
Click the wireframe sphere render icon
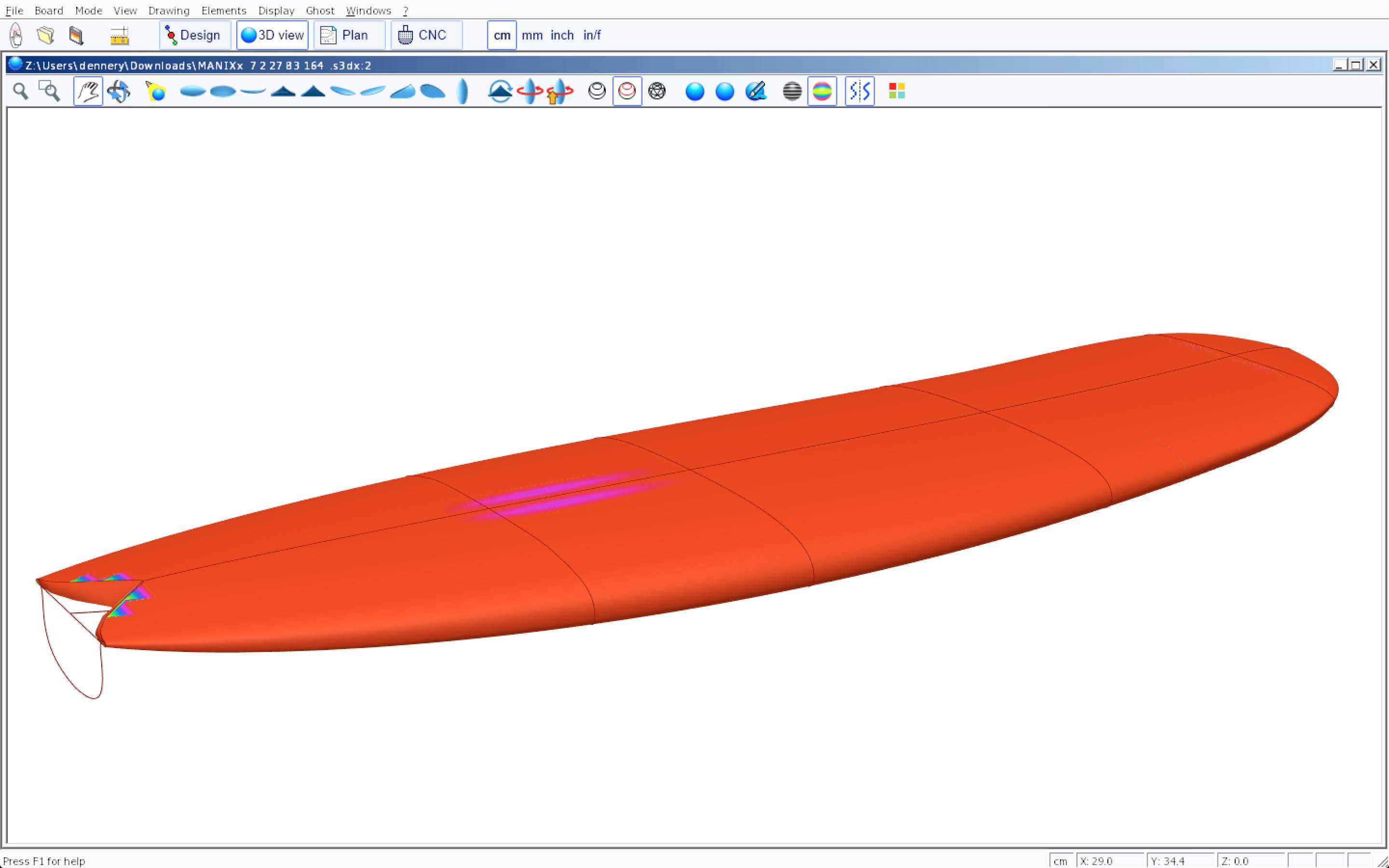[656, 91]
